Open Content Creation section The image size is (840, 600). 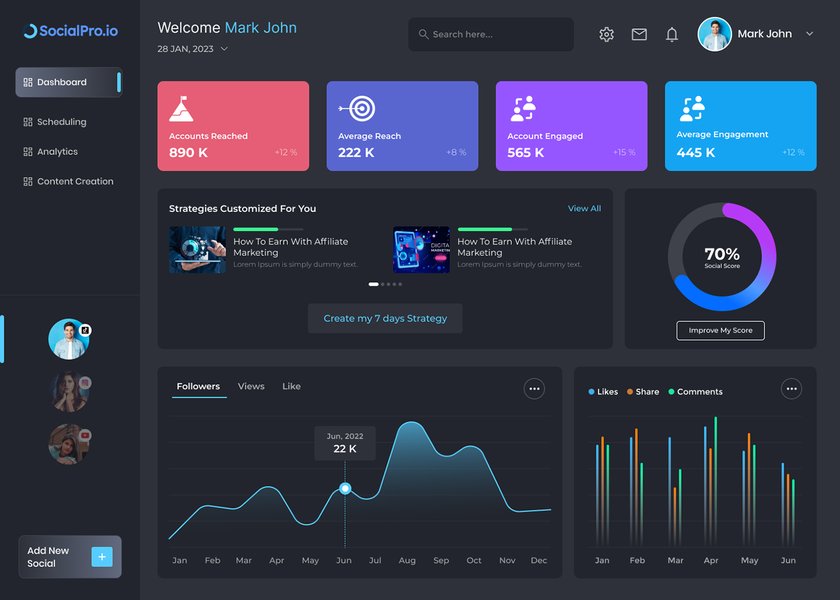coord(75,182)
